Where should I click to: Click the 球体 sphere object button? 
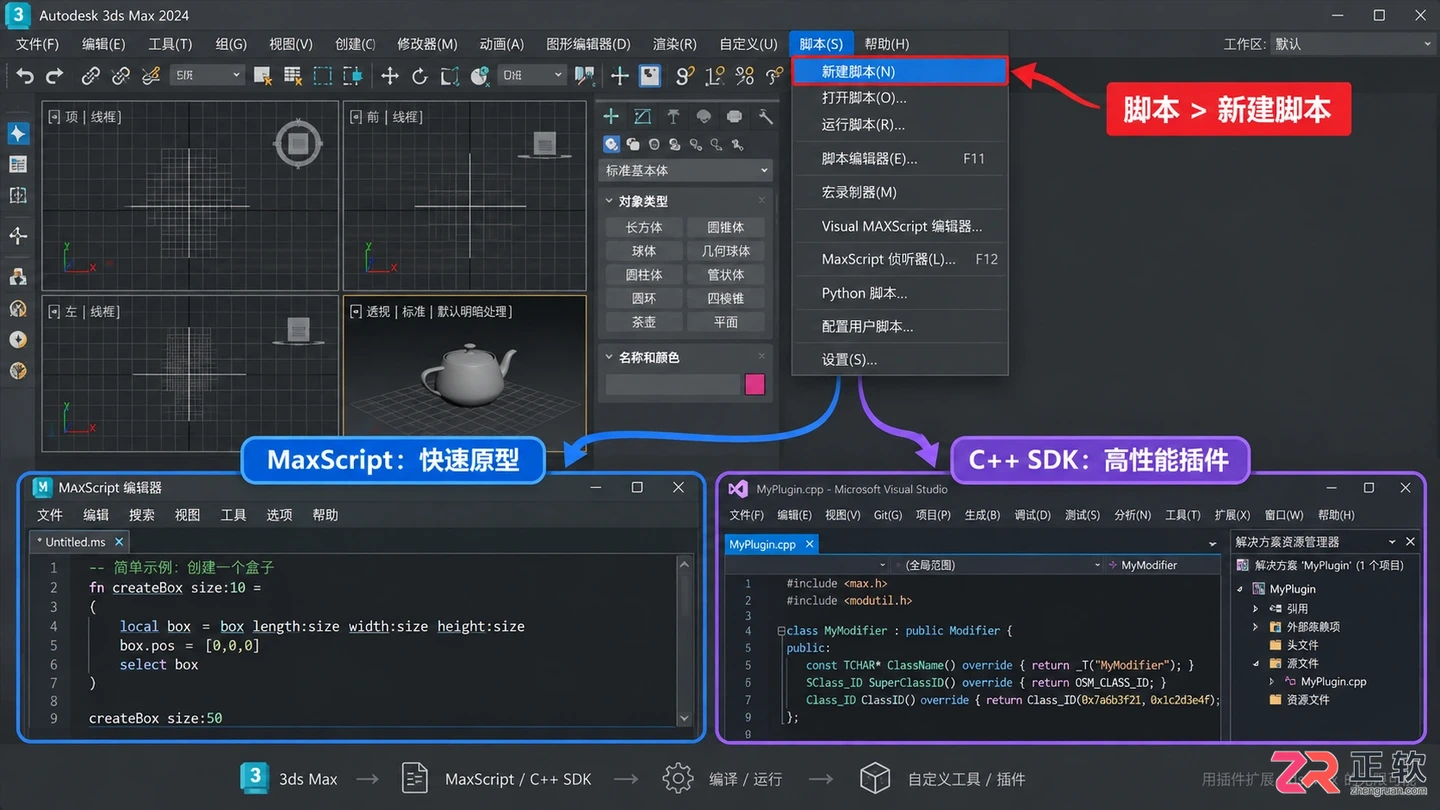644,251
